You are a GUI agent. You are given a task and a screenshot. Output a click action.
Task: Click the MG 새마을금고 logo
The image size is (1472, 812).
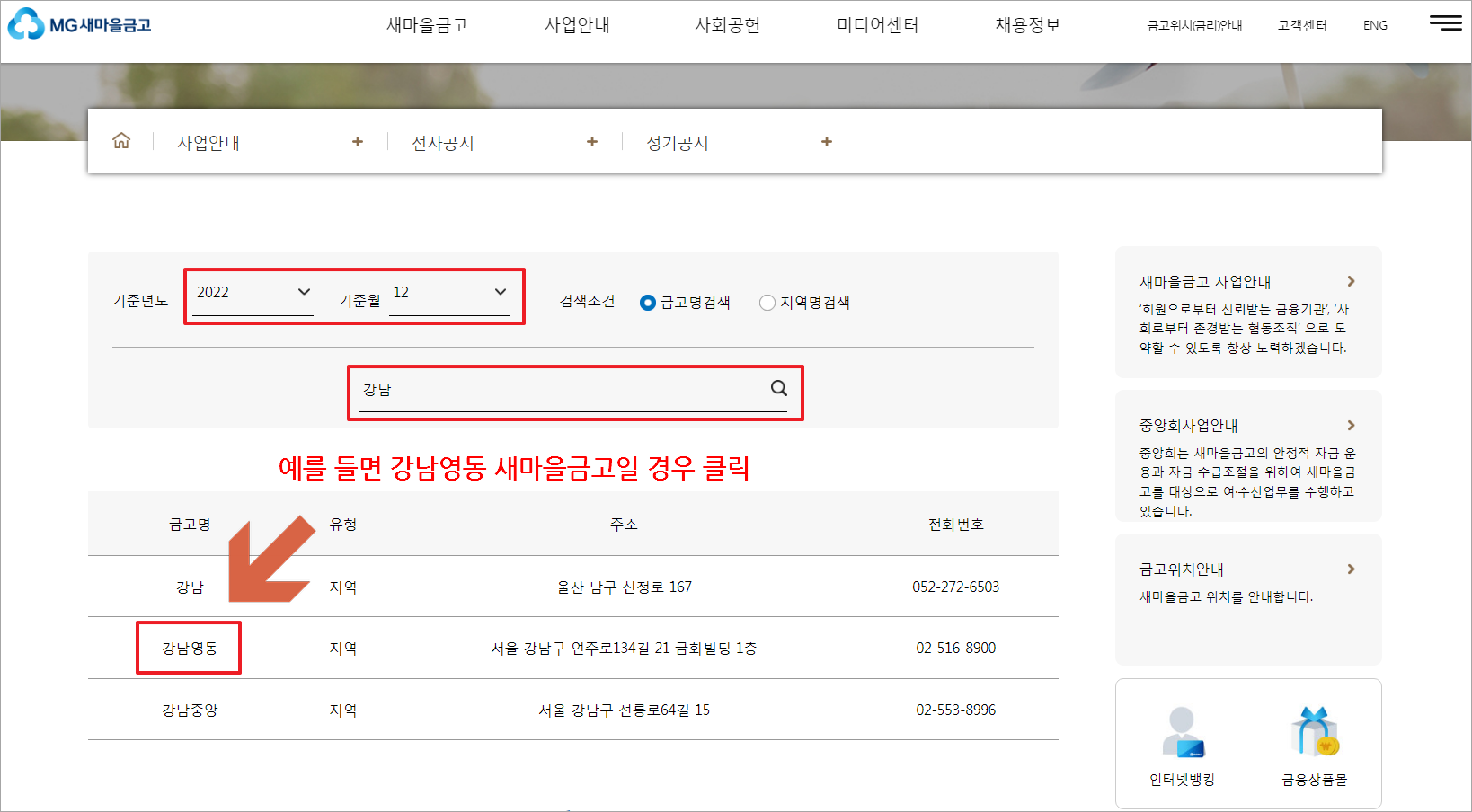tap(80, 24)
